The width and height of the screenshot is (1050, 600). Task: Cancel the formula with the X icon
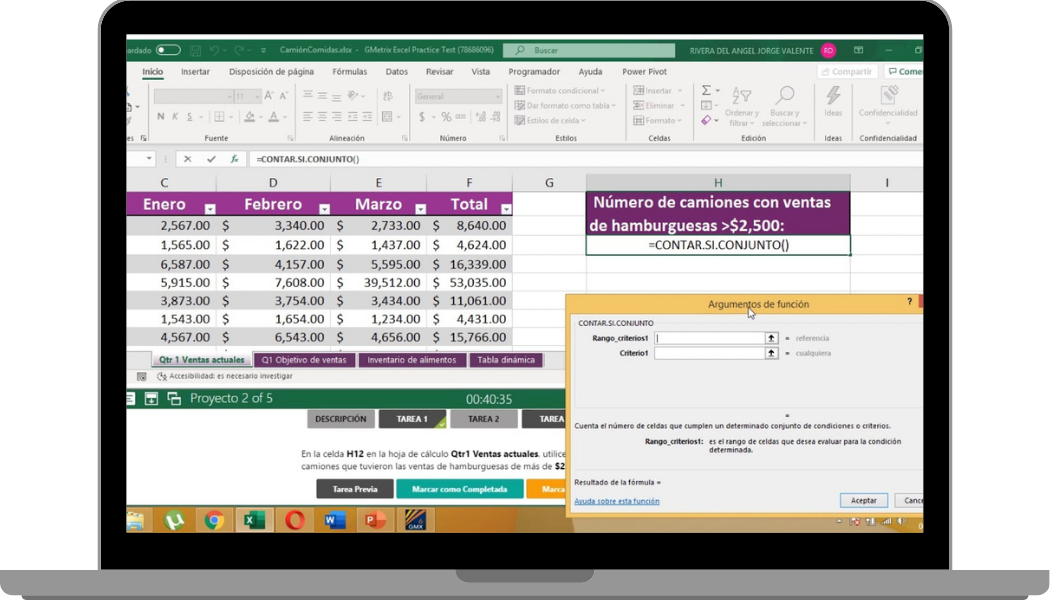(187, 159)
